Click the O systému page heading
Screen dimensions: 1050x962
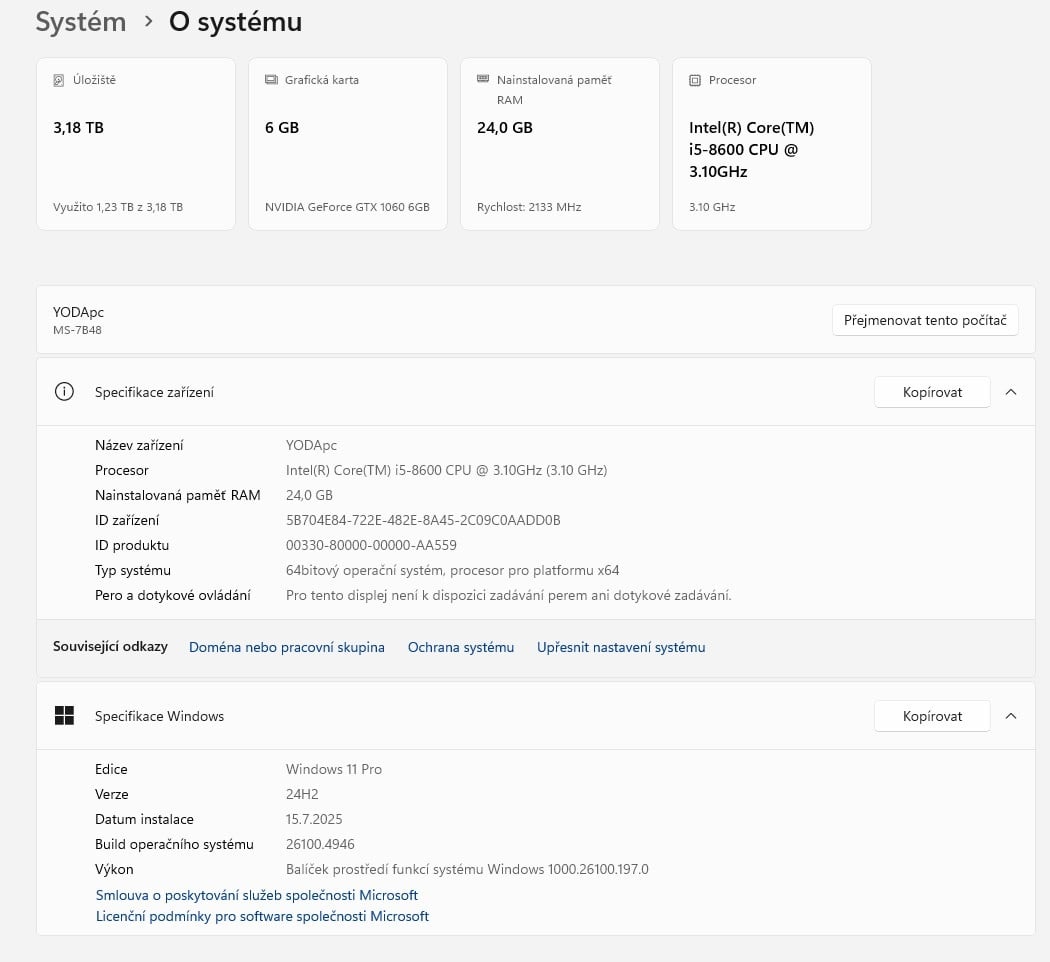coord(235,22)
